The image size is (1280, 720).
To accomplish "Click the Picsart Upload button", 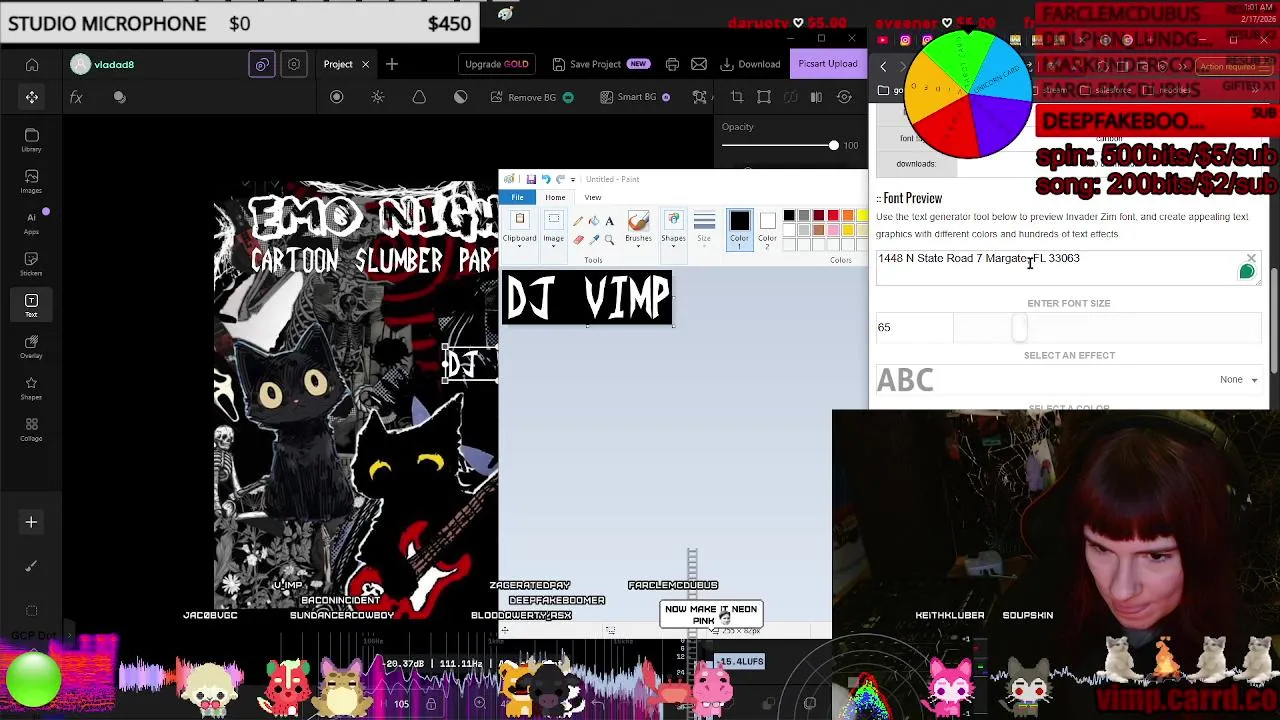I will pyautogui.click(x=828, y=64).
